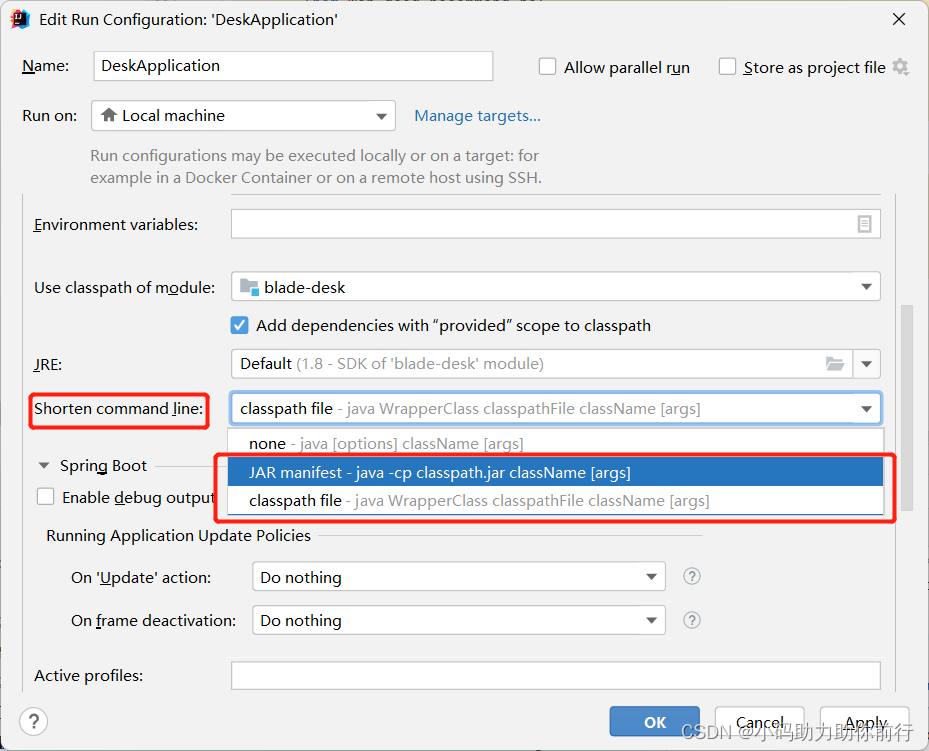Click Manage targets link
The image size is (929, 751).
coord(478,115)
